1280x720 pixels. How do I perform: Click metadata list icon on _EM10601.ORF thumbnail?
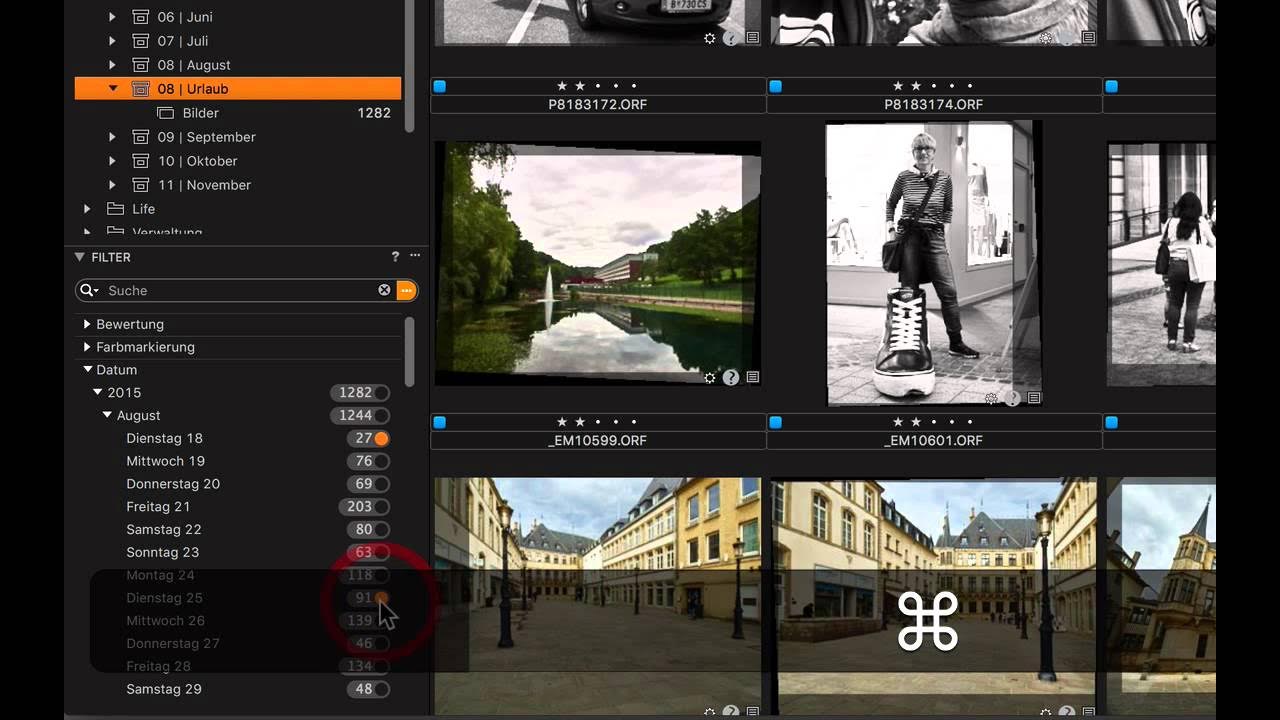(1034, 398)
